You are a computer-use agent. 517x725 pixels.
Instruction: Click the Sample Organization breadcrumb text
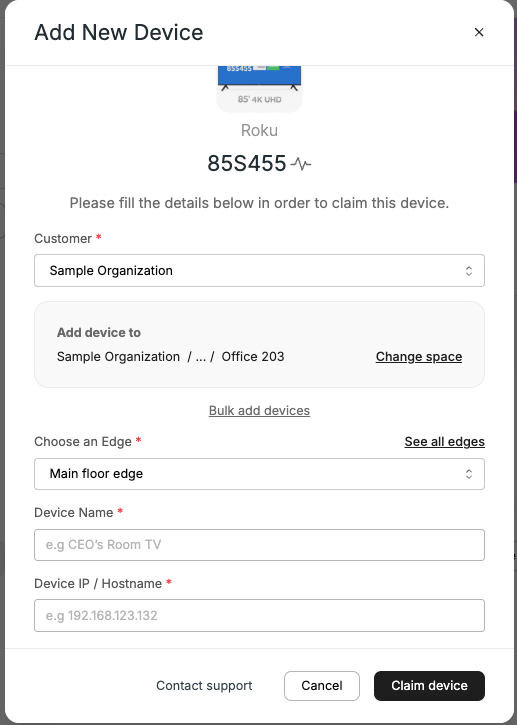(x=118, y=356)
